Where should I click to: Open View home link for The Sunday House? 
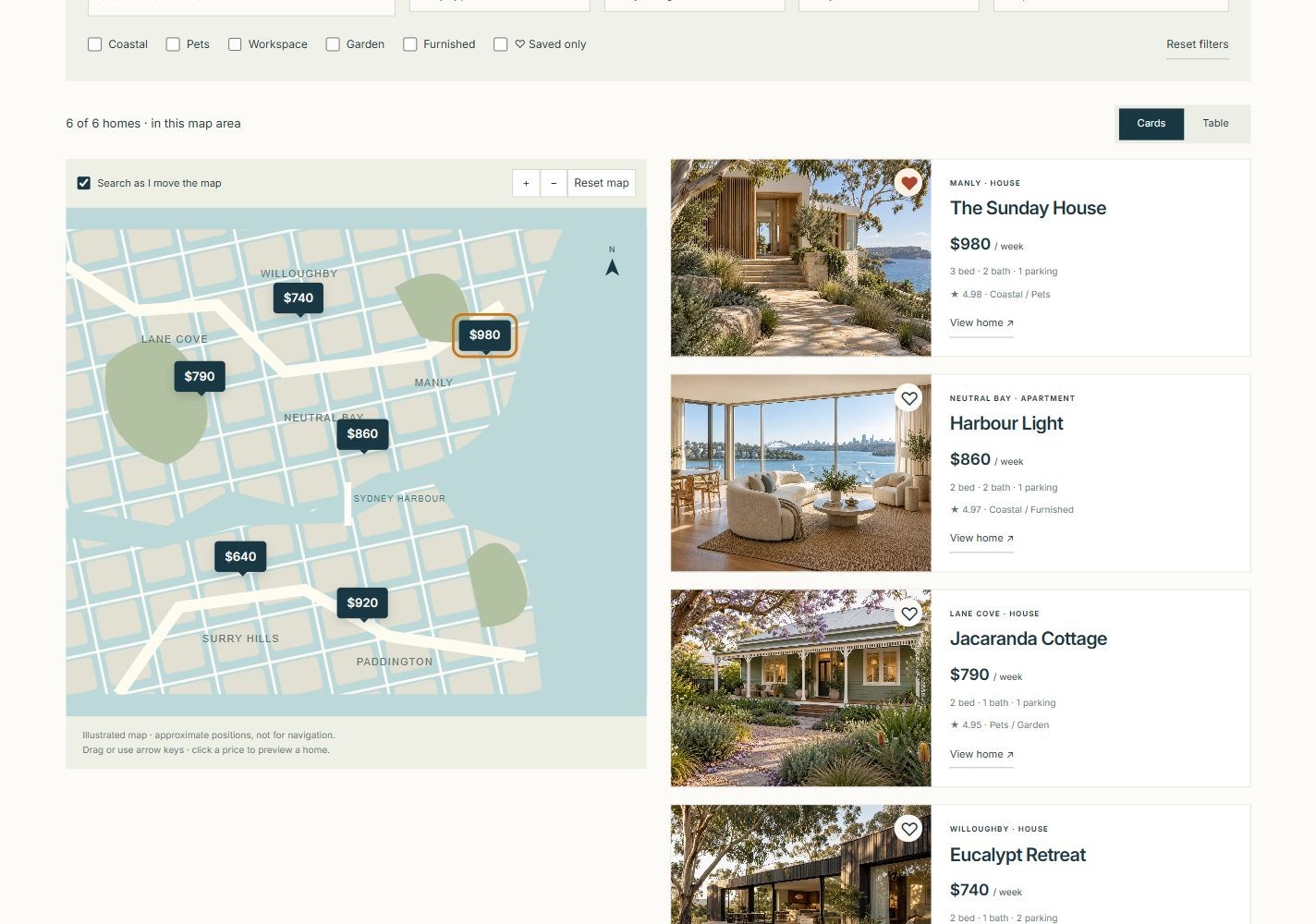click(981, 323)
